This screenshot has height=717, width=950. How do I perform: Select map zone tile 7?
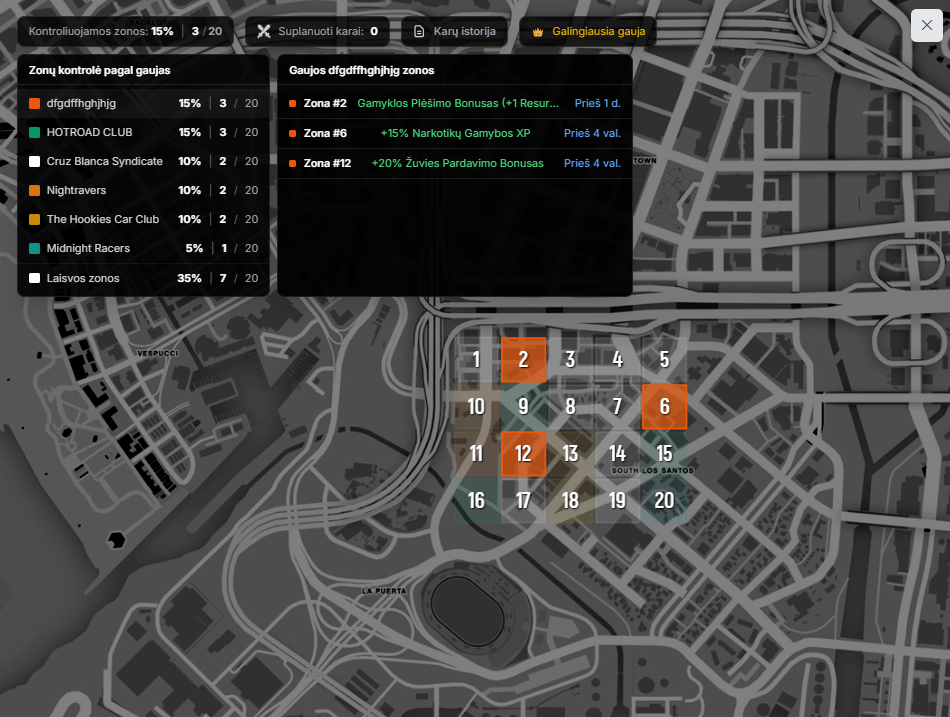pos(617,407)
